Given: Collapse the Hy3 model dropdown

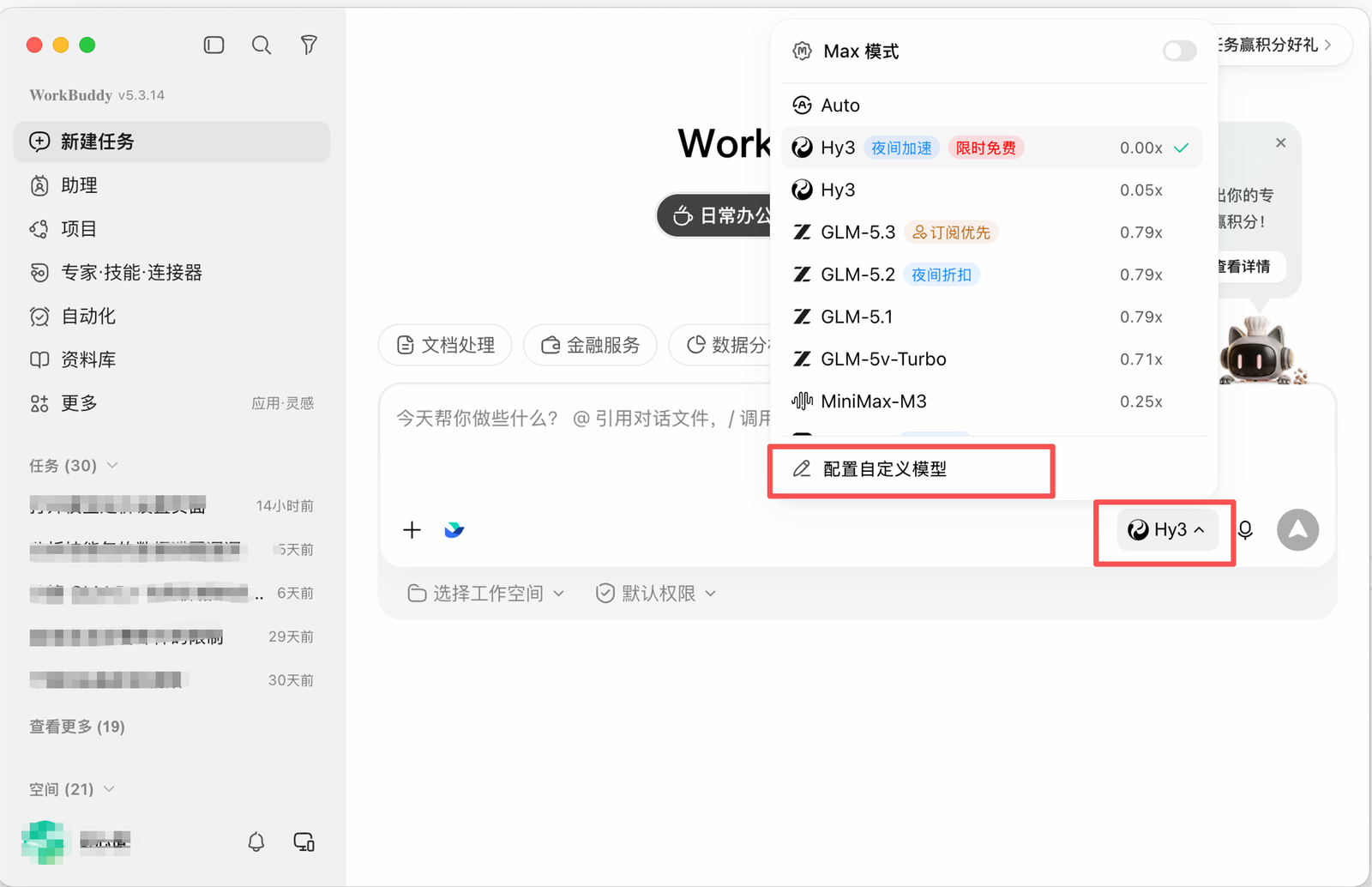Looking at the screenshot, I should pos(1166,530).
